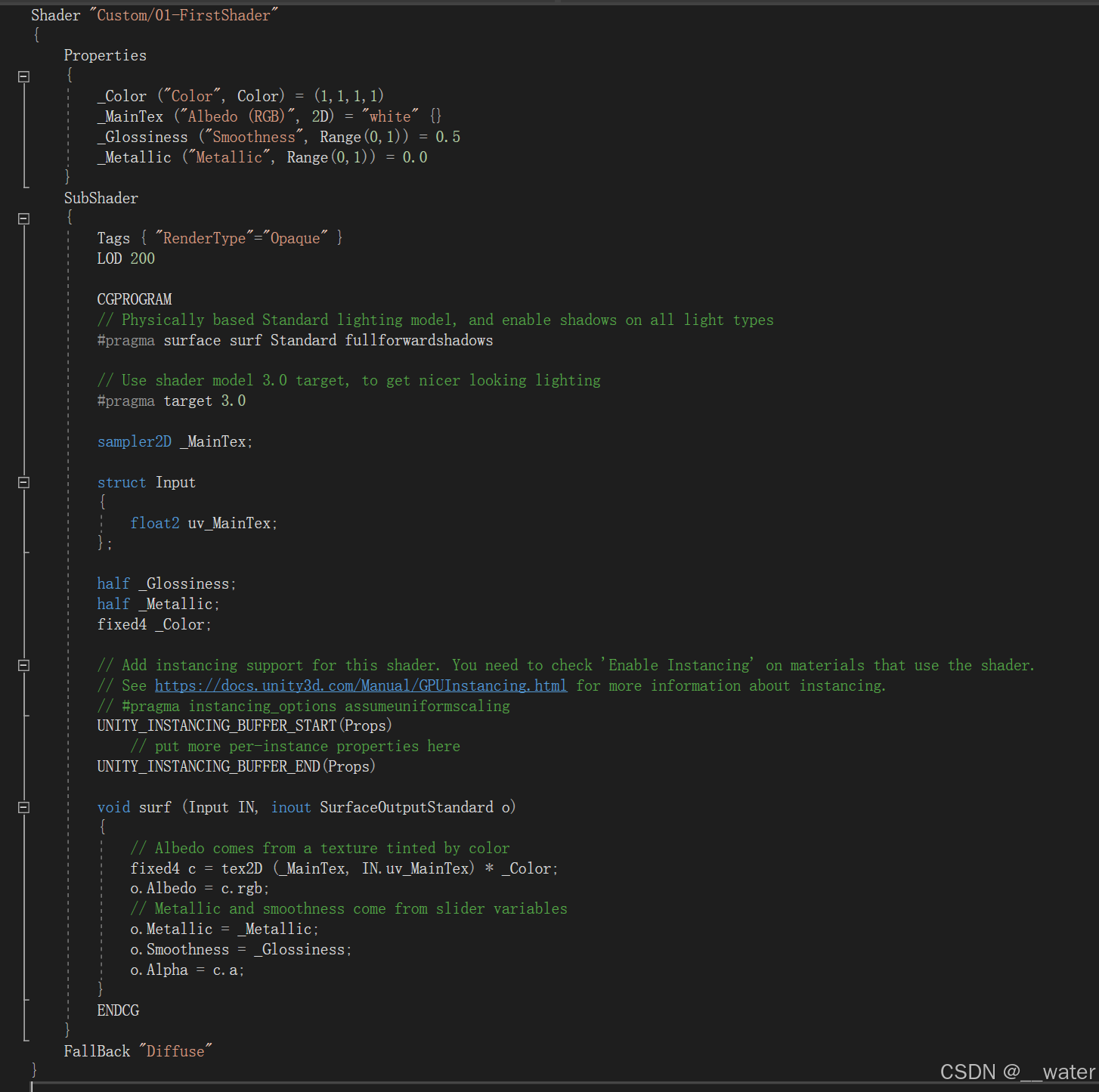The height and width of the screenshot is (1092, 1099).
Task: Click the o.Albedo = c.rgb line
Action: coord(200,888)
